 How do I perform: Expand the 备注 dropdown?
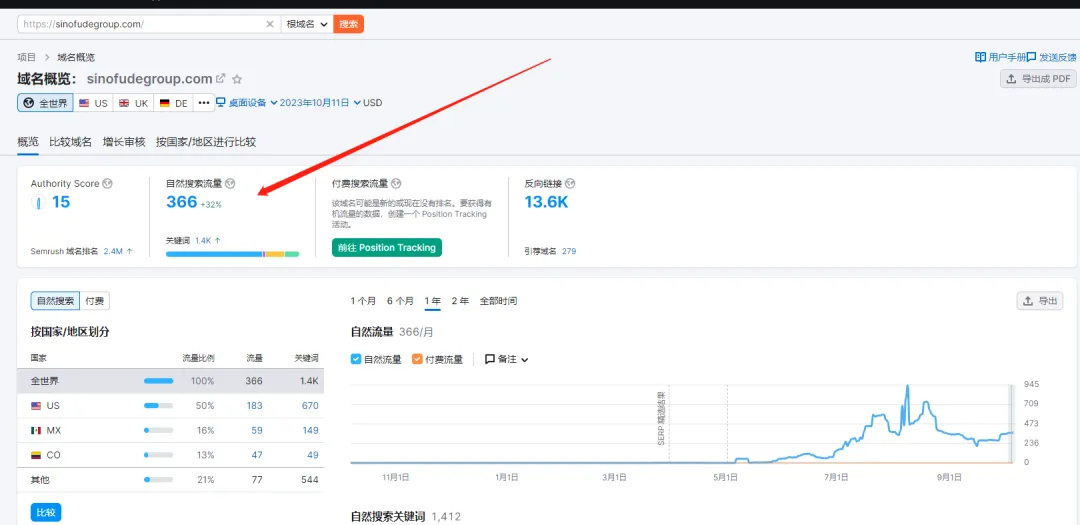click(507, 360)
